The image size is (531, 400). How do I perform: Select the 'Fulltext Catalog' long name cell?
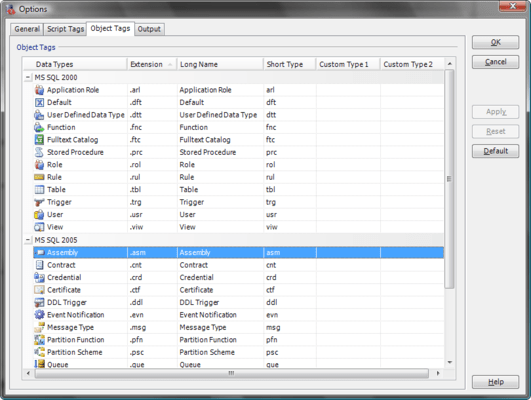pyautogui.click(x=220, y=140)
